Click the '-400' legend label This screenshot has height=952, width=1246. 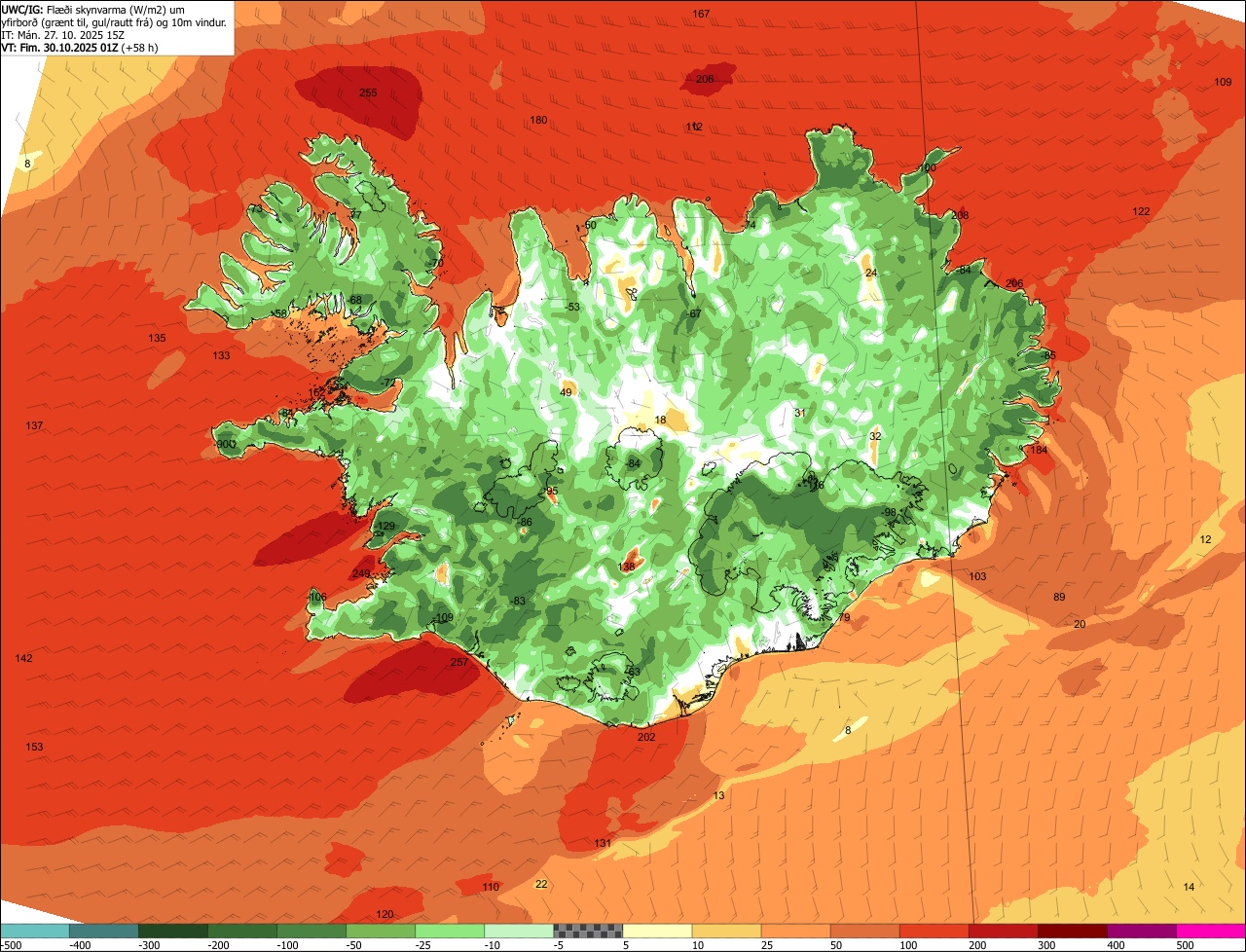pos(81,945)
